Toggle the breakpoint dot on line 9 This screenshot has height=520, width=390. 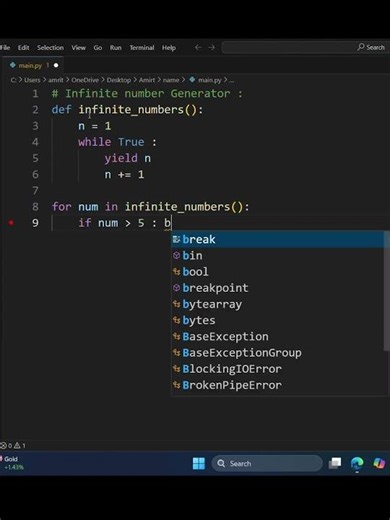[x=11, y=223]
